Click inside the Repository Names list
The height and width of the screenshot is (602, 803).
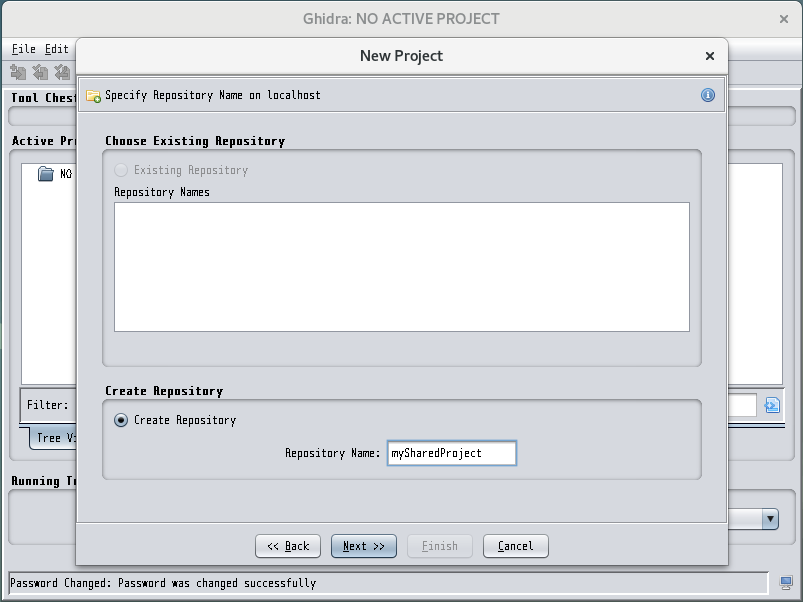coord(402,267)
